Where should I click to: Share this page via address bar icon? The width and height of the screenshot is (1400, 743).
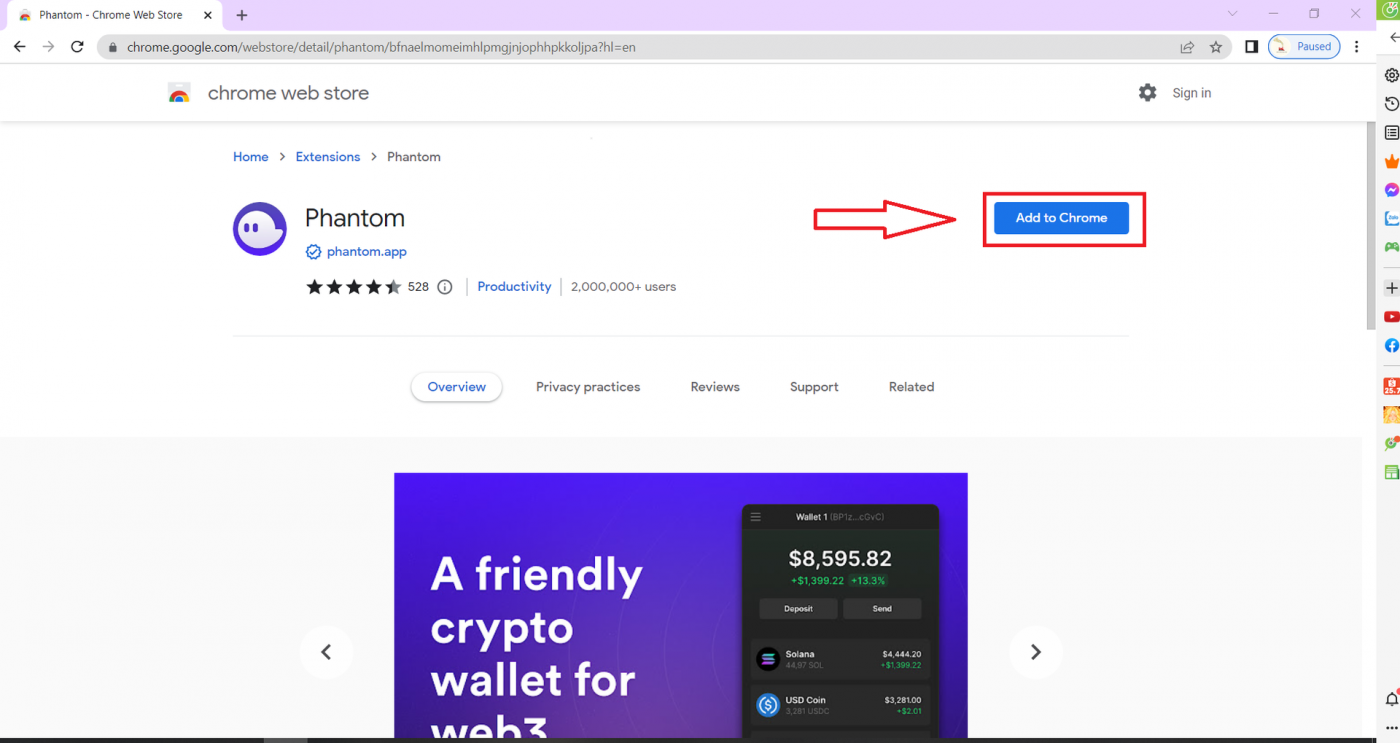(x=1187, y=47)
